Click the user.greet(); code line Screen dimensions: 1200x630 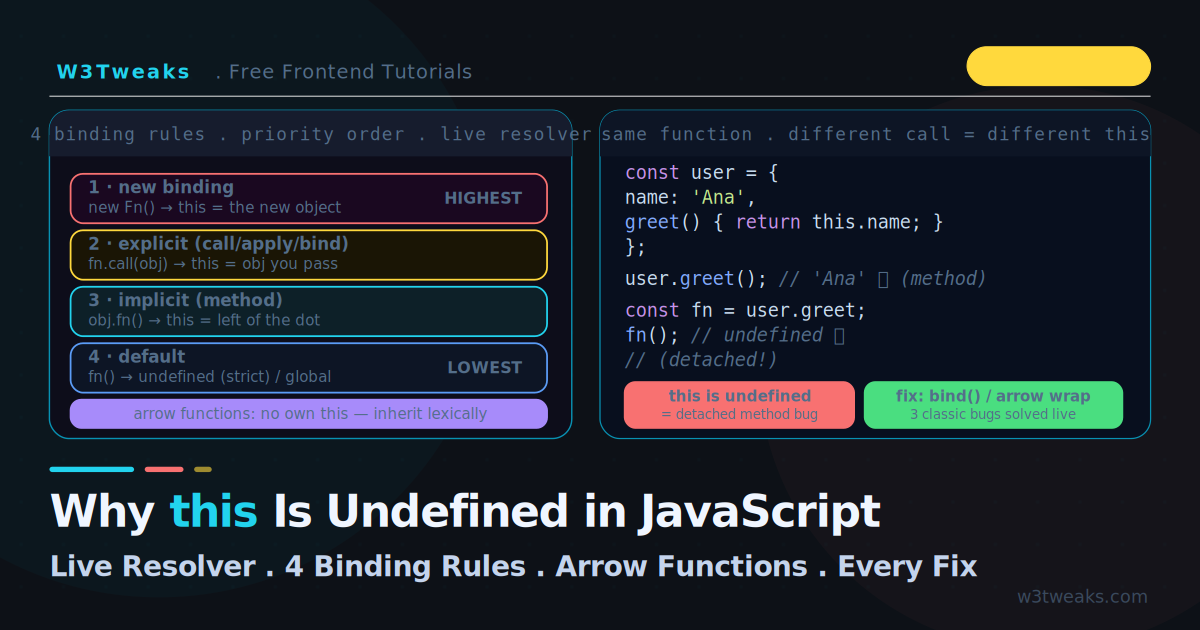click(x=806, y=279)
